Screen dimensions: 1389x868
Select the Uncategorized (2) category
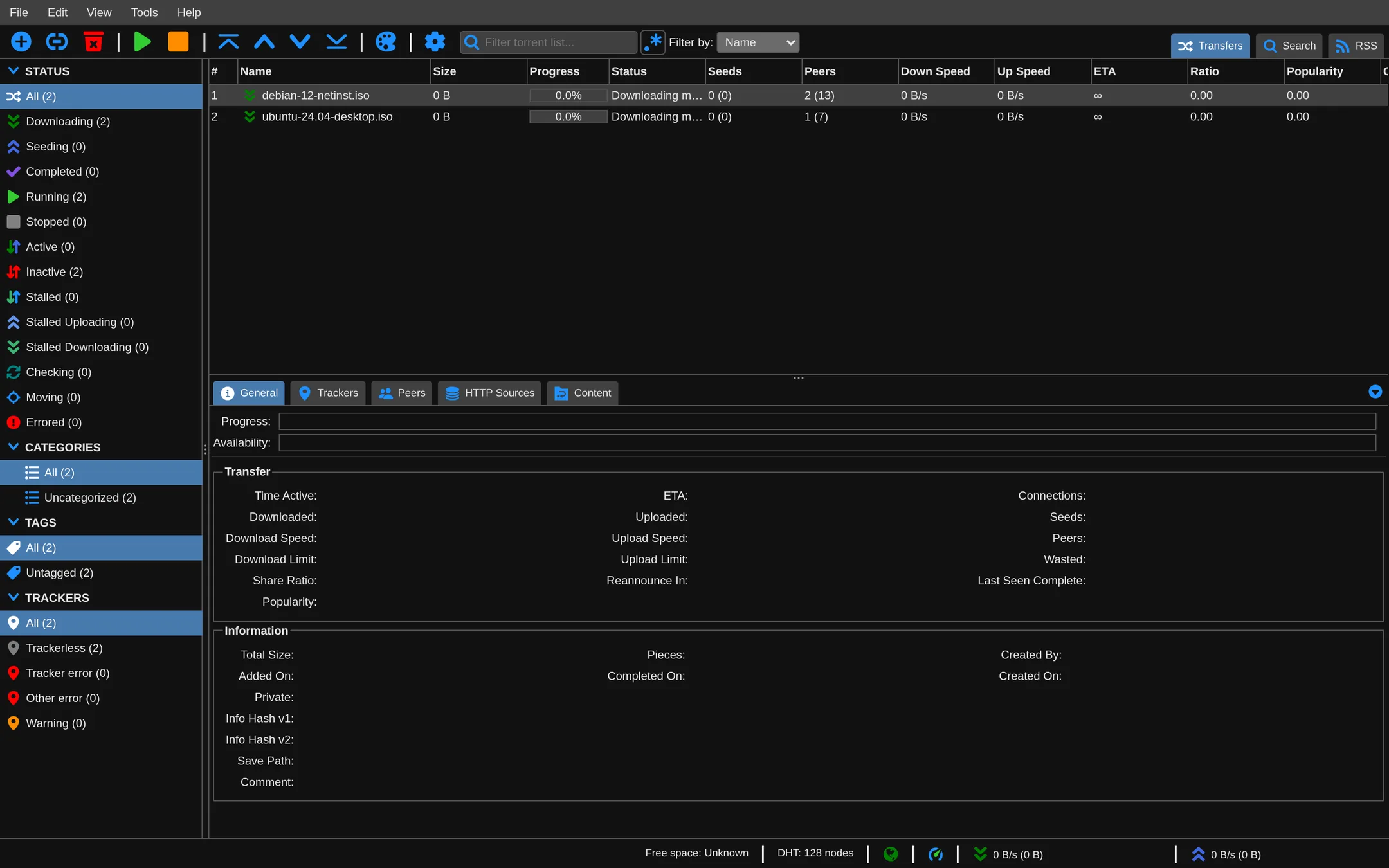pyautogui.click(x=101, y=498)
